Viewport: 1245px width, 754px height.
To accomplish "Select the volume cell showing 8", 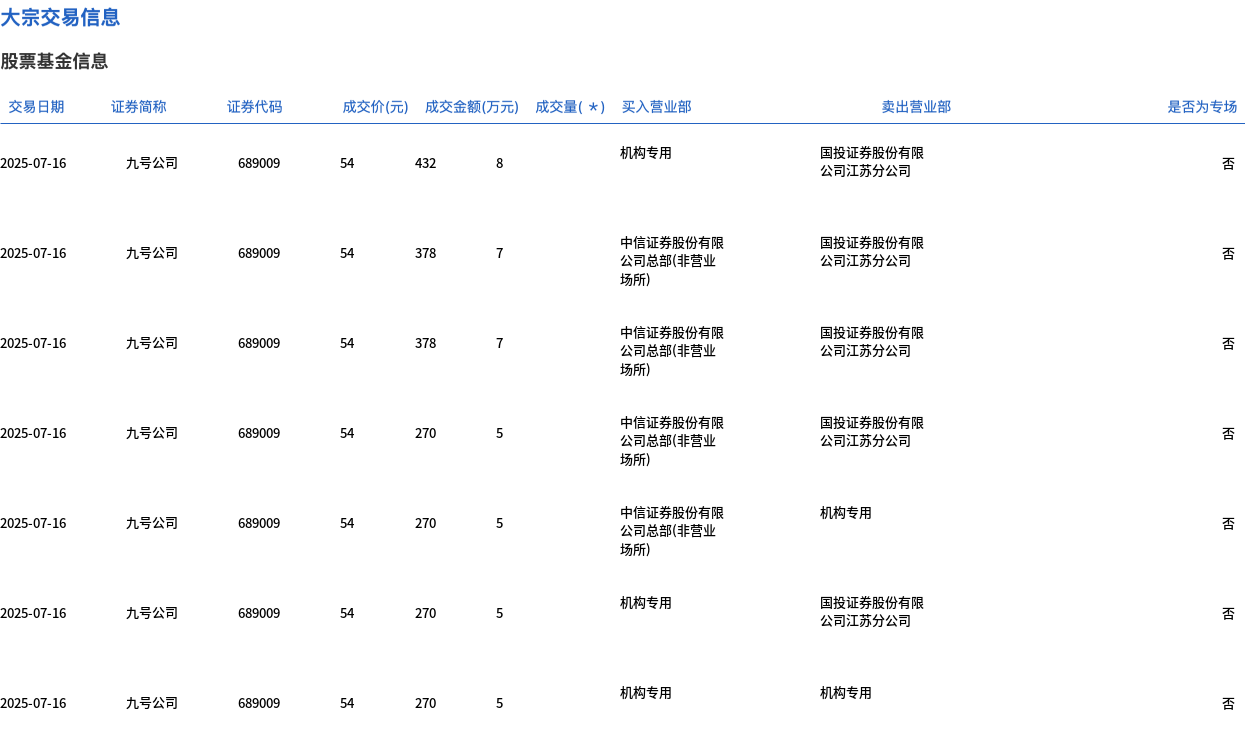I will tap(499, 163).
